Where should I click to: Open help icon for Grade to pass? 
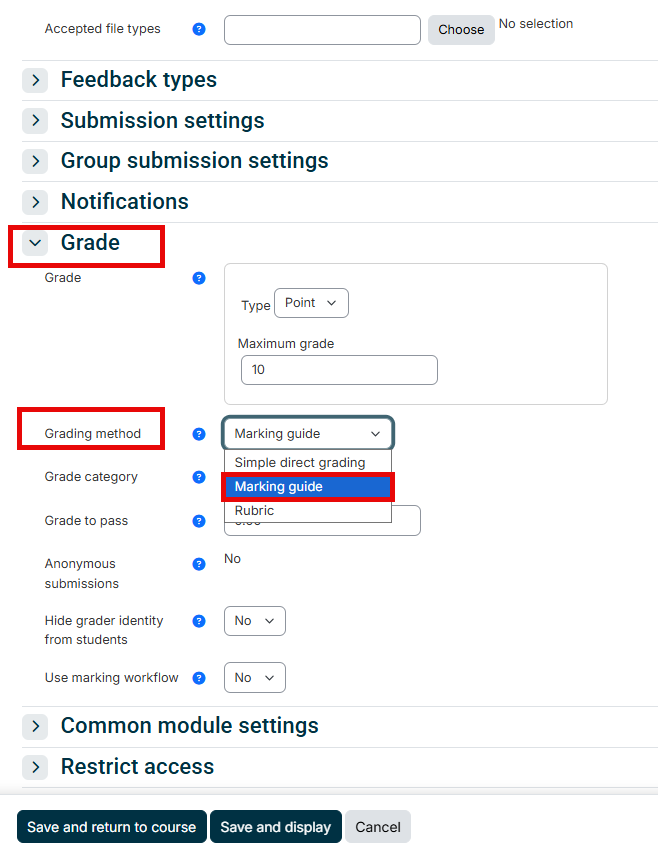click(x=199, y=521)
